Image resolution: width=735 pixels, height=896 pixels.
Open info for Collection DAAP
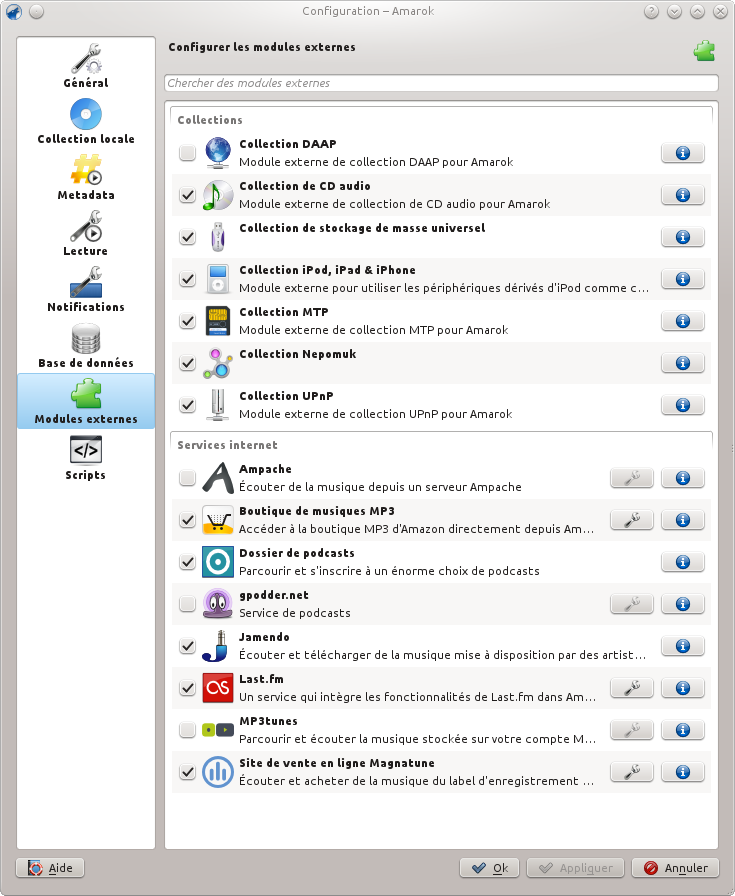[x=682, y=153]
